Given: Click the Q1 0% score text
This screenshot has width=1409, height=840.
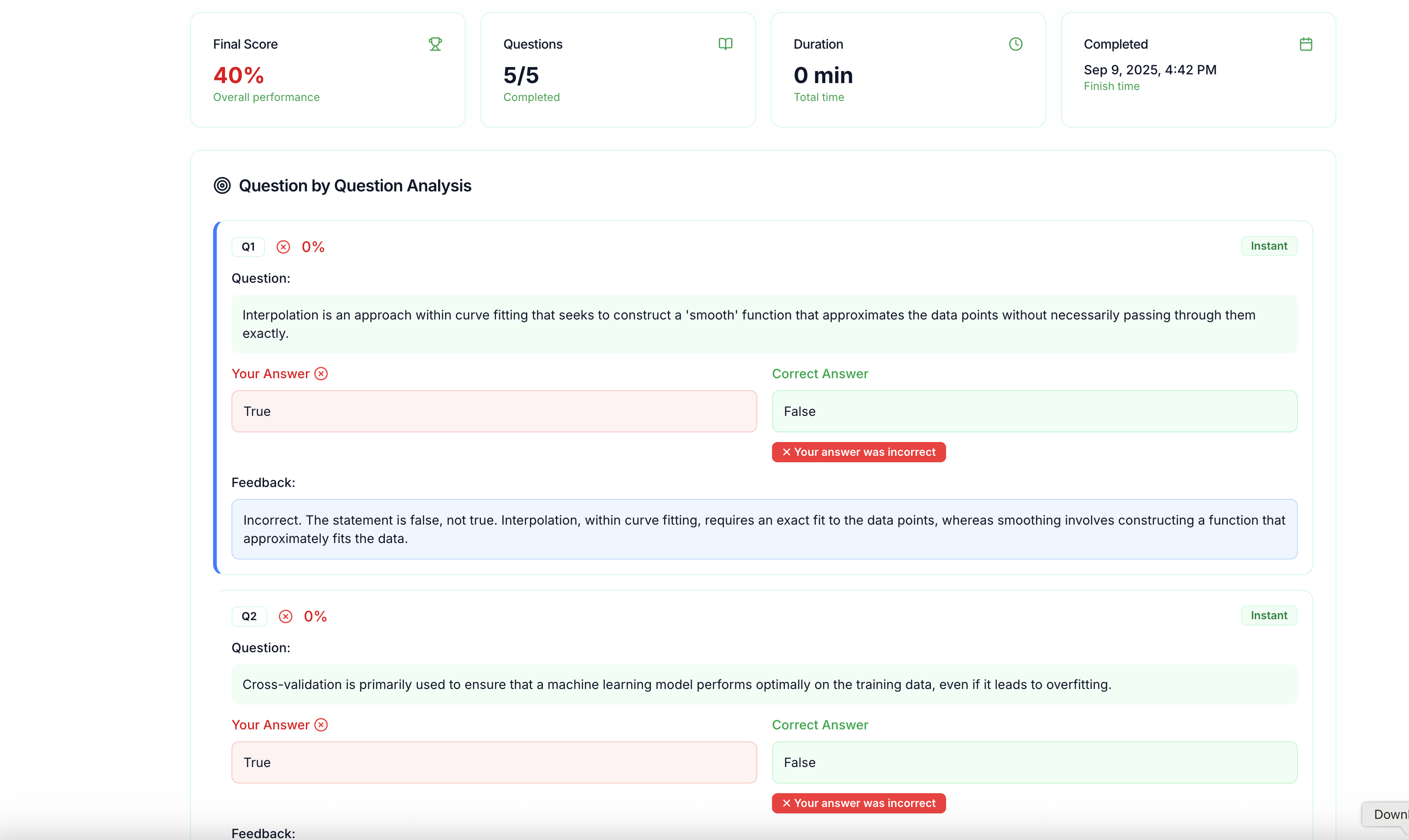Looking at the screenshot, I should pos(313,247).
